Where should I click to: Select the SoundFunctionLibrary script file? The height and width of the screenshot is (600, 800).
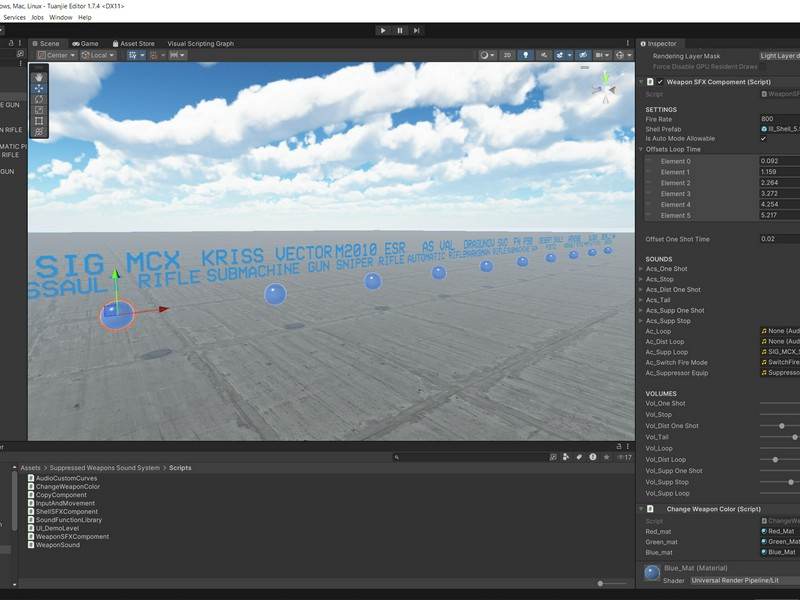(x=65, y=520)
